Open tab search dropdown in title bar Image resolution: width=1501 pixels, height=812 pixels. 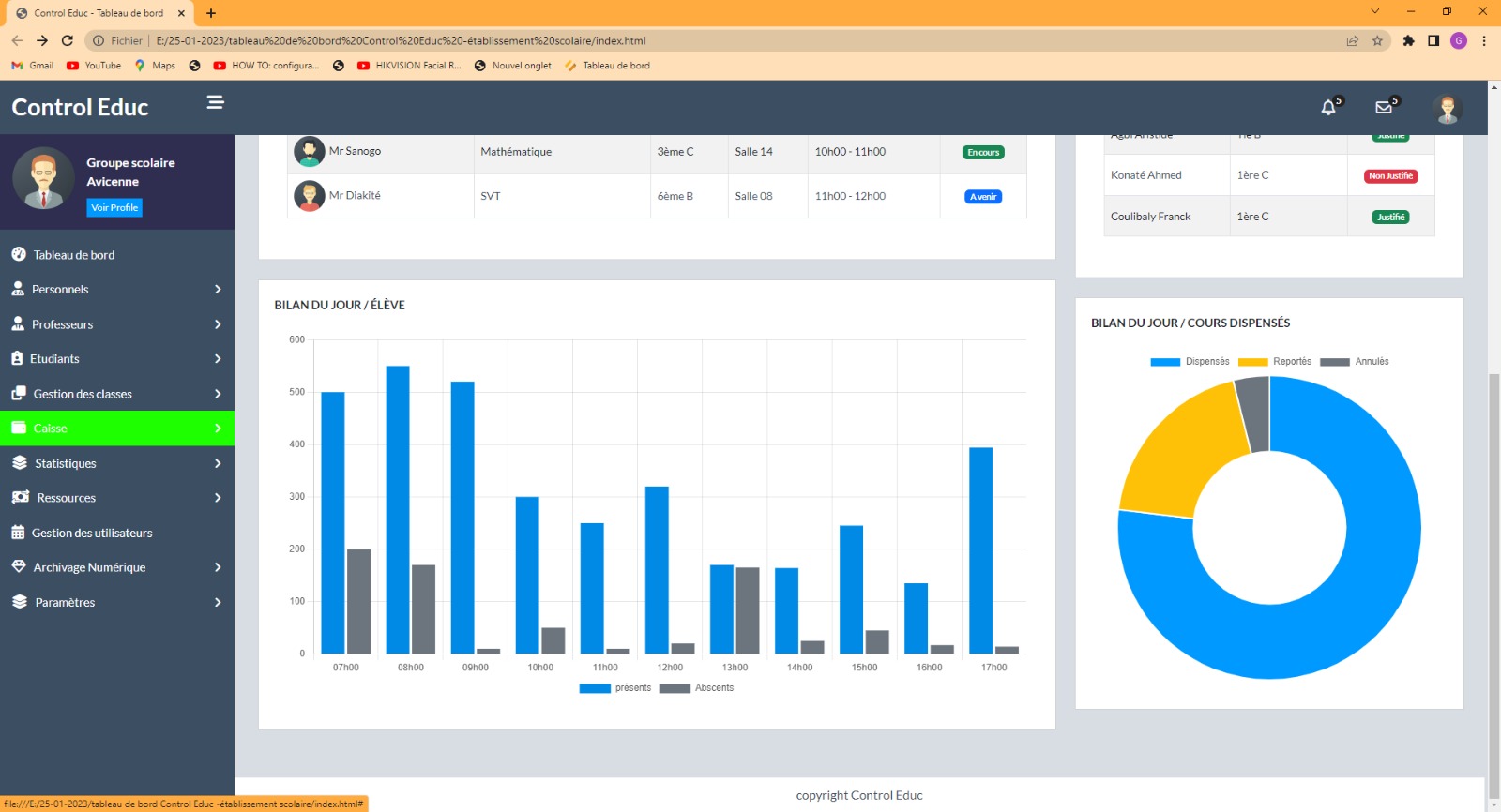(x=1375, y=11)
